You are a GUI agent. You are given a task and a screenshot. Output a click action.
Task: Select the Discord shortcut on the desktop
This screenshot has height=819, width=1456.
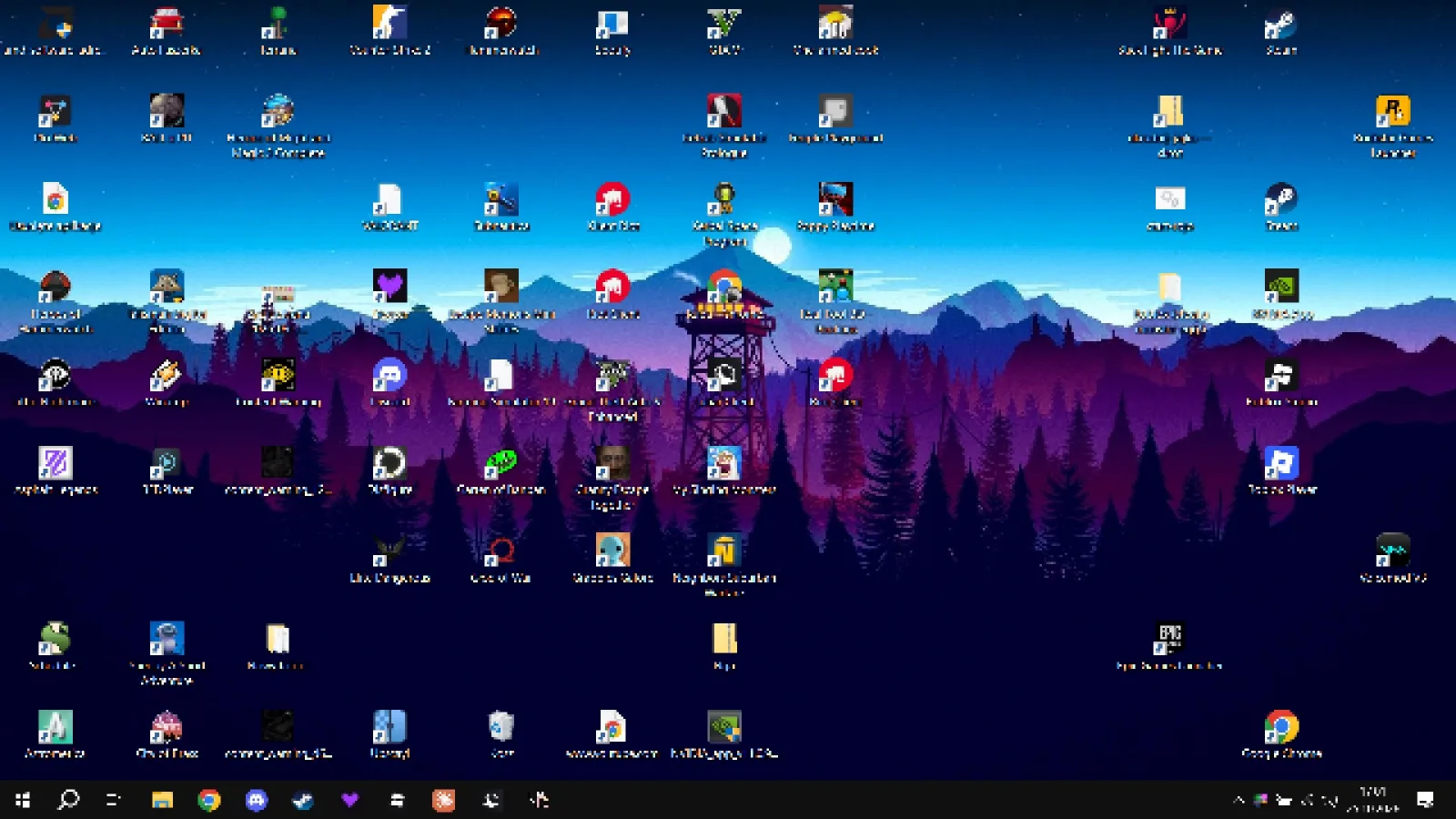(390, 383)
